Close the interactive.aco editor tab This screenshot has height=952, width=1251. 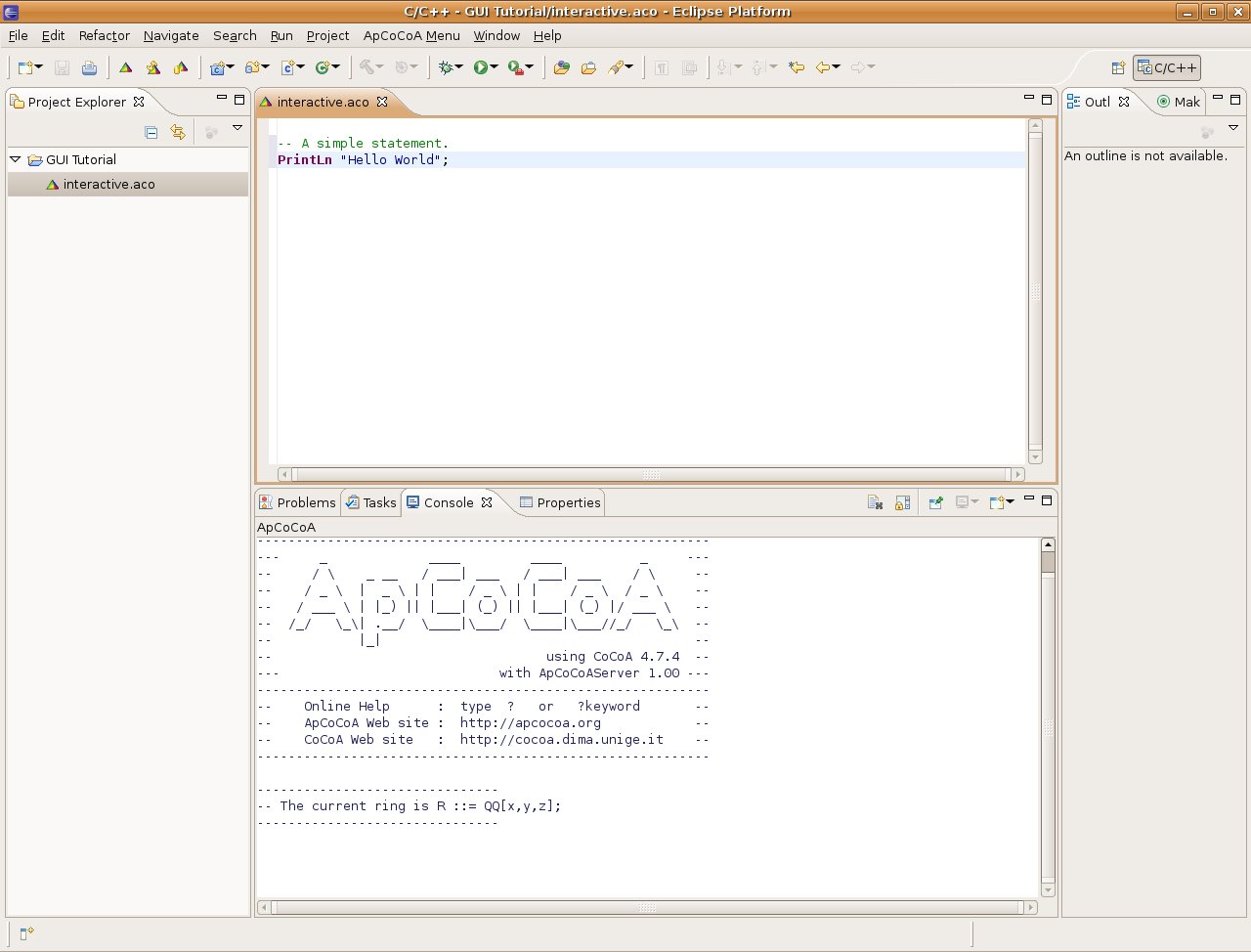(x=382, y=102)
